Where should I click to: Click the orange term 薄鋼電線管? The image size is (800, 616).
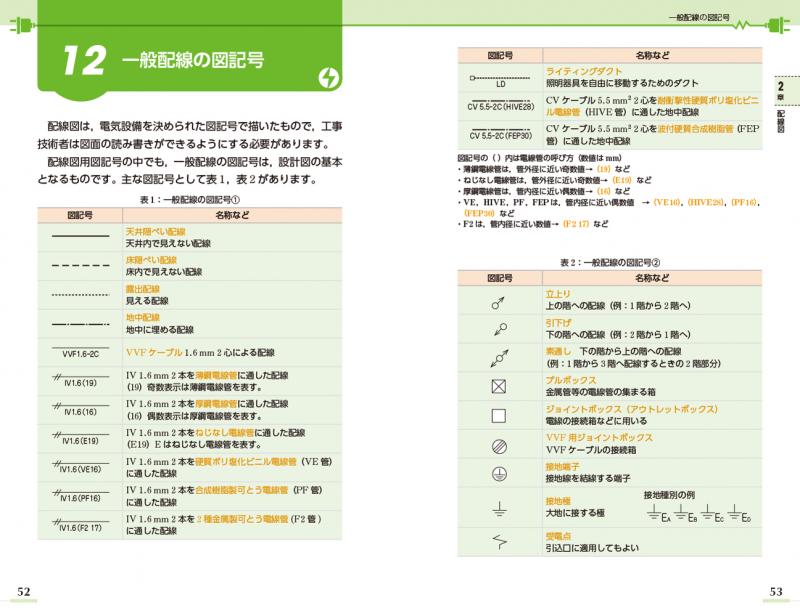click(x=216, y=375)
